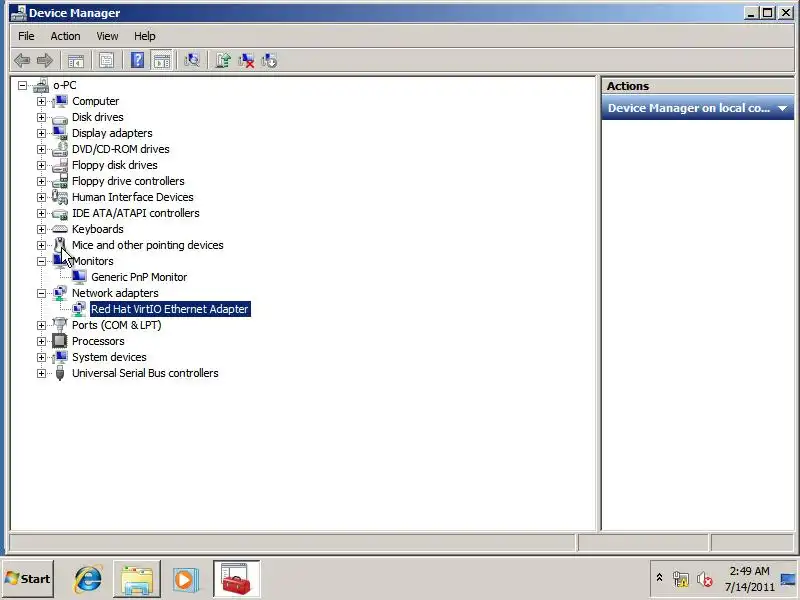
Task: Open Properties toolbar icon
Action: pyautogui.click(x=106, y=61)
